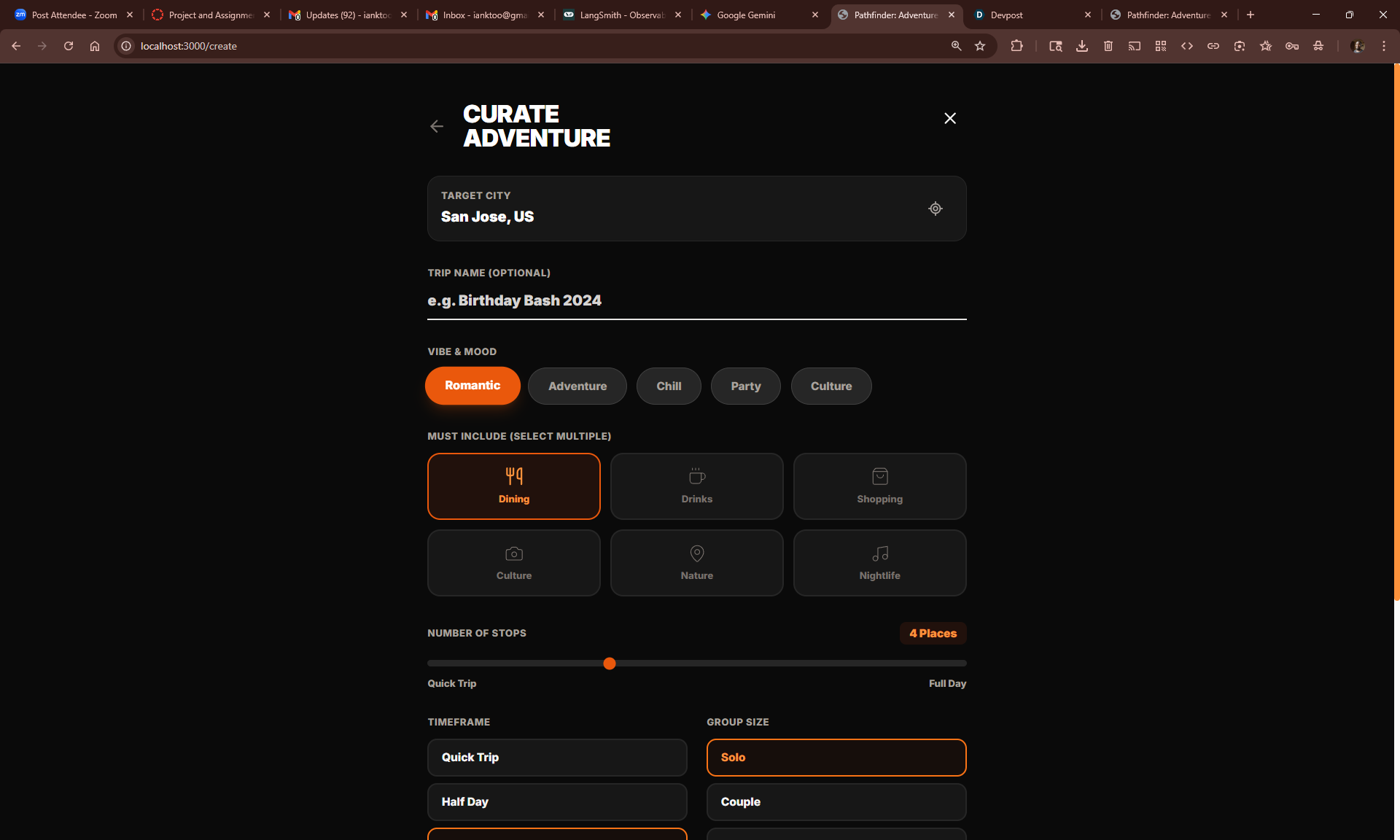Screen dimensions: 1400x840
Task: Choose the Adventure vibe chip
Action: point(577,386)
